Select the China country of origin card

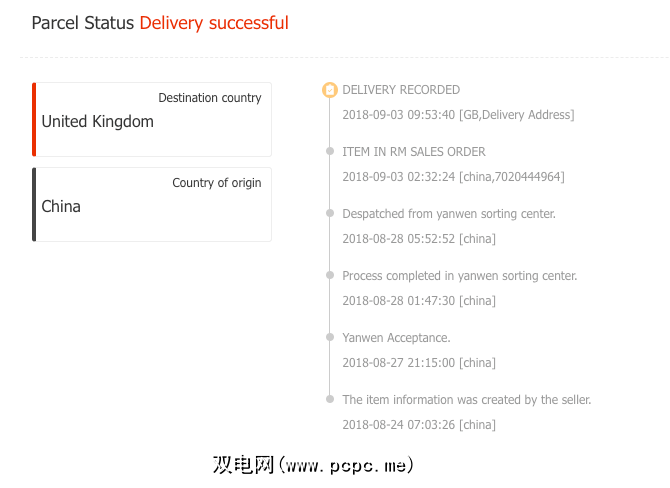(x=152, y=205)
